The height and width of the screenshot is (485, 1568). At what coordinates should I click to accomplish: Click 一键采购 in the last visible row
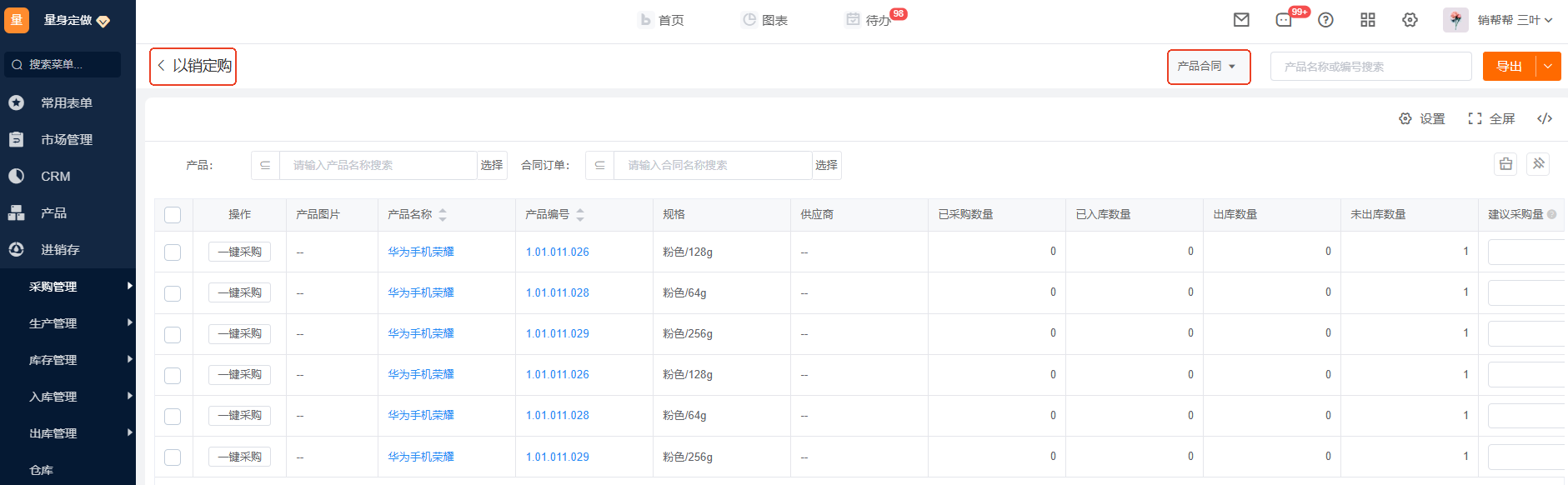tap(239, 457)
